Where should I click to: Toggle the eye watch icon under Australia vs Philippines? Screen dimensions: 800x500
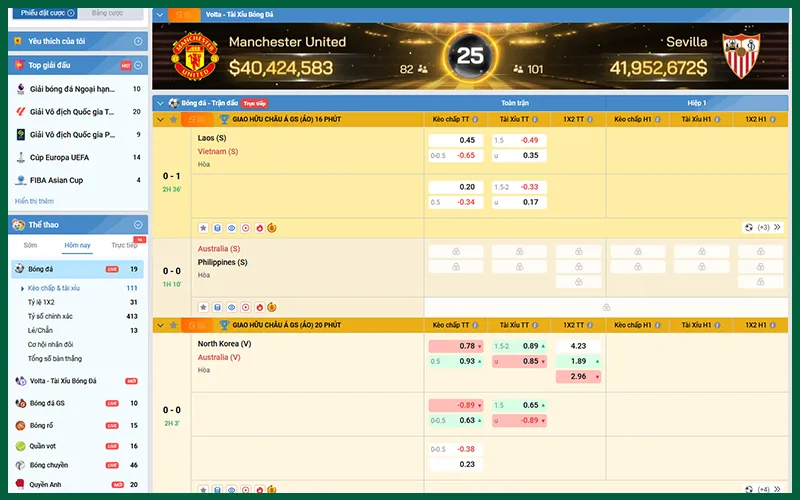pos(232,307)
